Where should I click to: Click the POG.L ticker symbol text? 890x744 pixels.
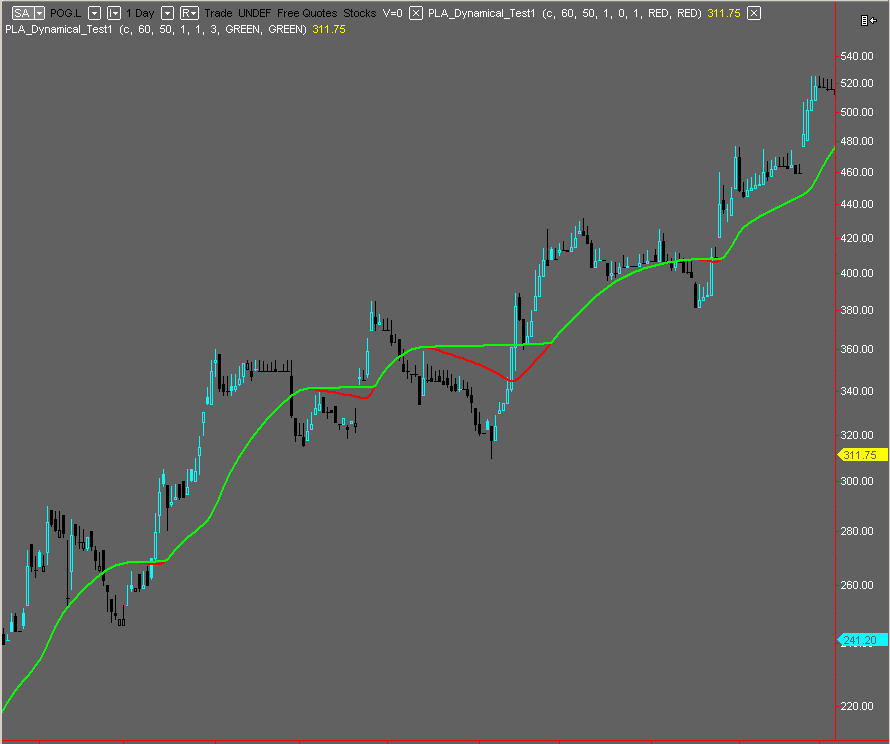click(x=66, y=13)
